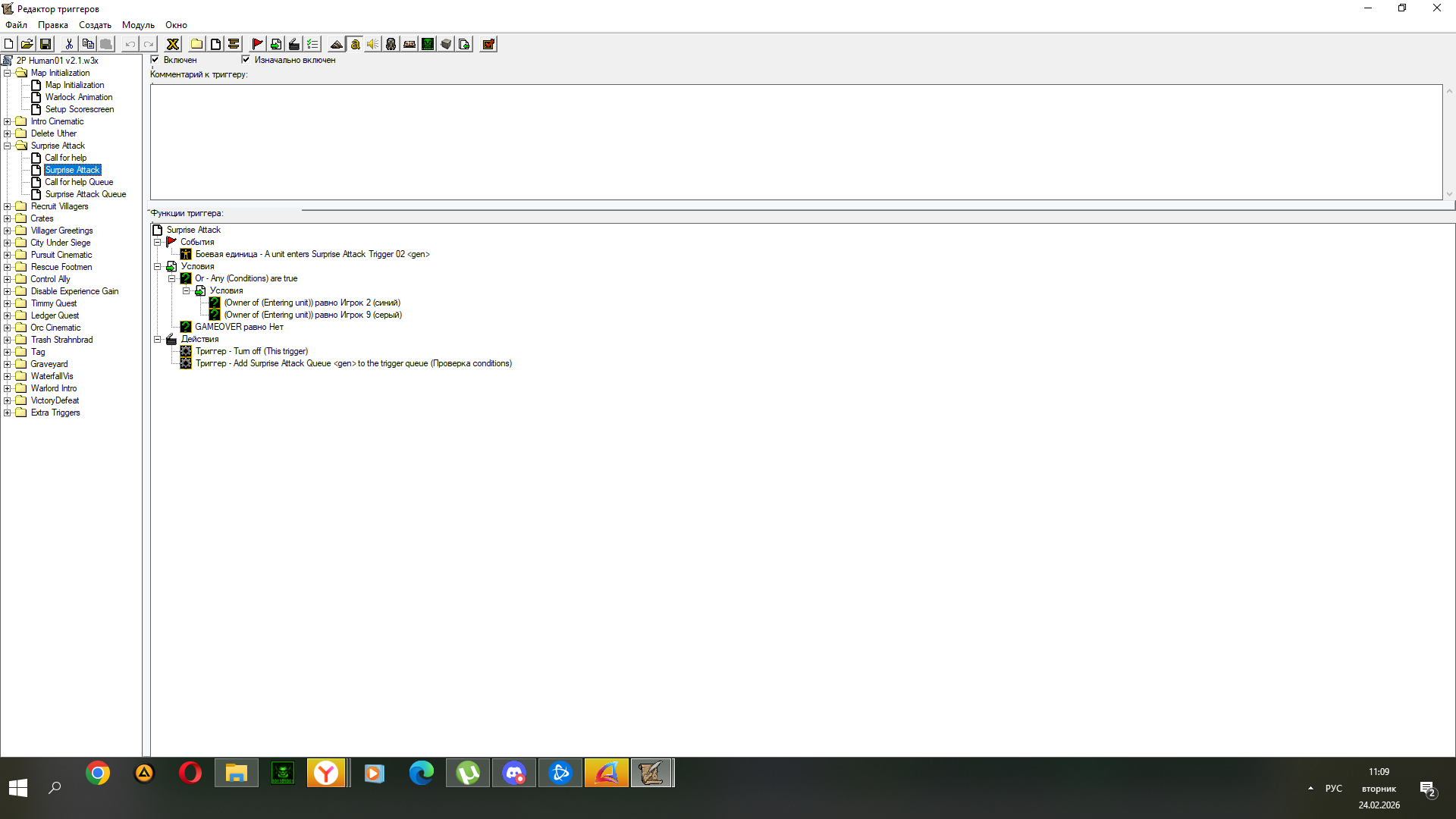The width and height of the screenshot is (1456, 819).
Task: Click the New Event red flag icon
Action: tap(257, 44)
